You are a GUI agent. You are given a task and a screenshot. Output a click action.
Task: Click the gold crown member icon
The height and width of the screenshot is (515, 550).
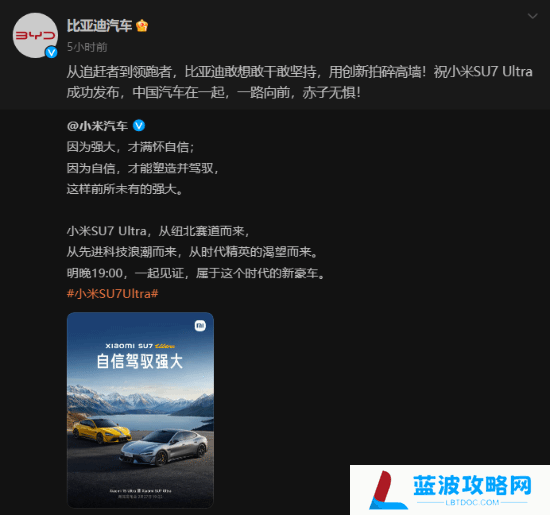(x=142, y=26)
